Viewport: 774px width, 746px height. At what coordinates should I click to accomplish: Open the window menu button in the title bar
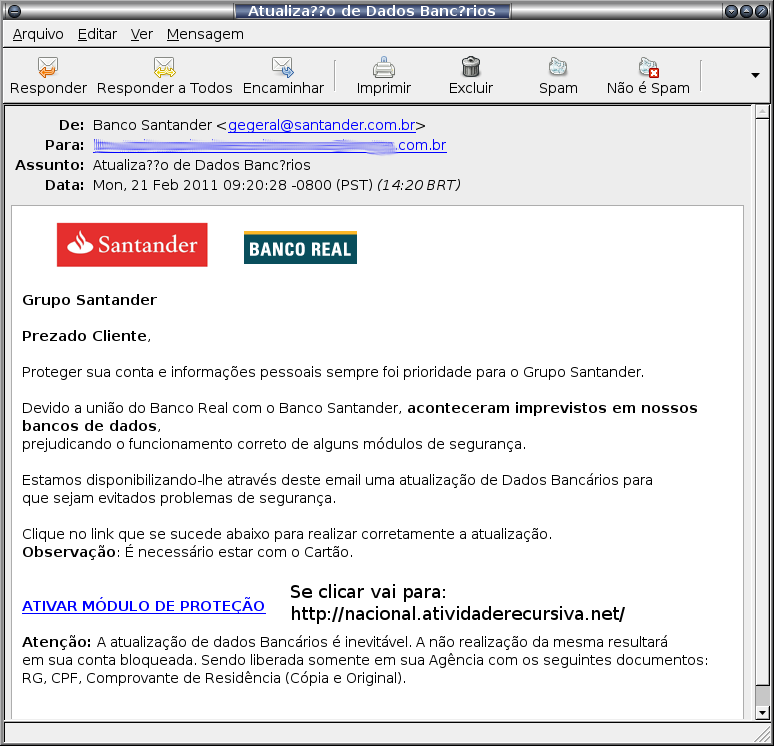pyautogui.click(x=14, y=10)
